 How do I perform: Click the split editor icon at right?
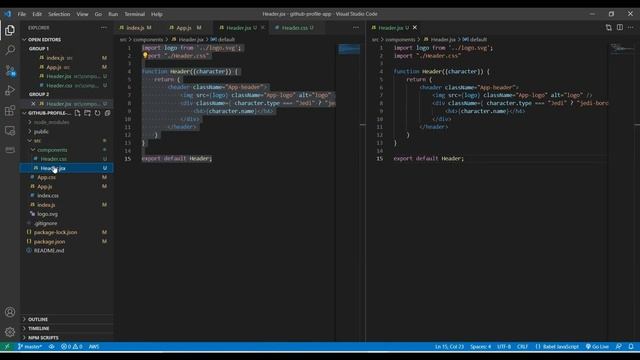click(620, 27)
